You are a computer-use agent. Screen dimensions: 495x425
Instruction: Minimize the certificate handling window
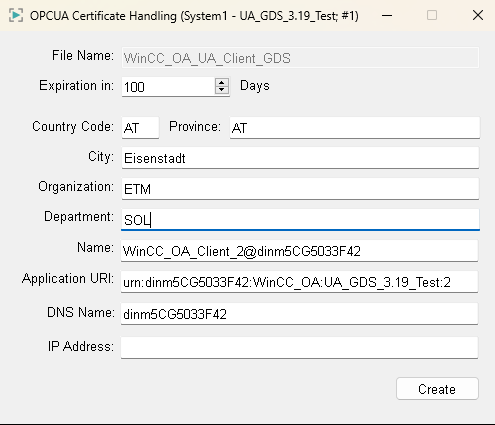[387, 15]
